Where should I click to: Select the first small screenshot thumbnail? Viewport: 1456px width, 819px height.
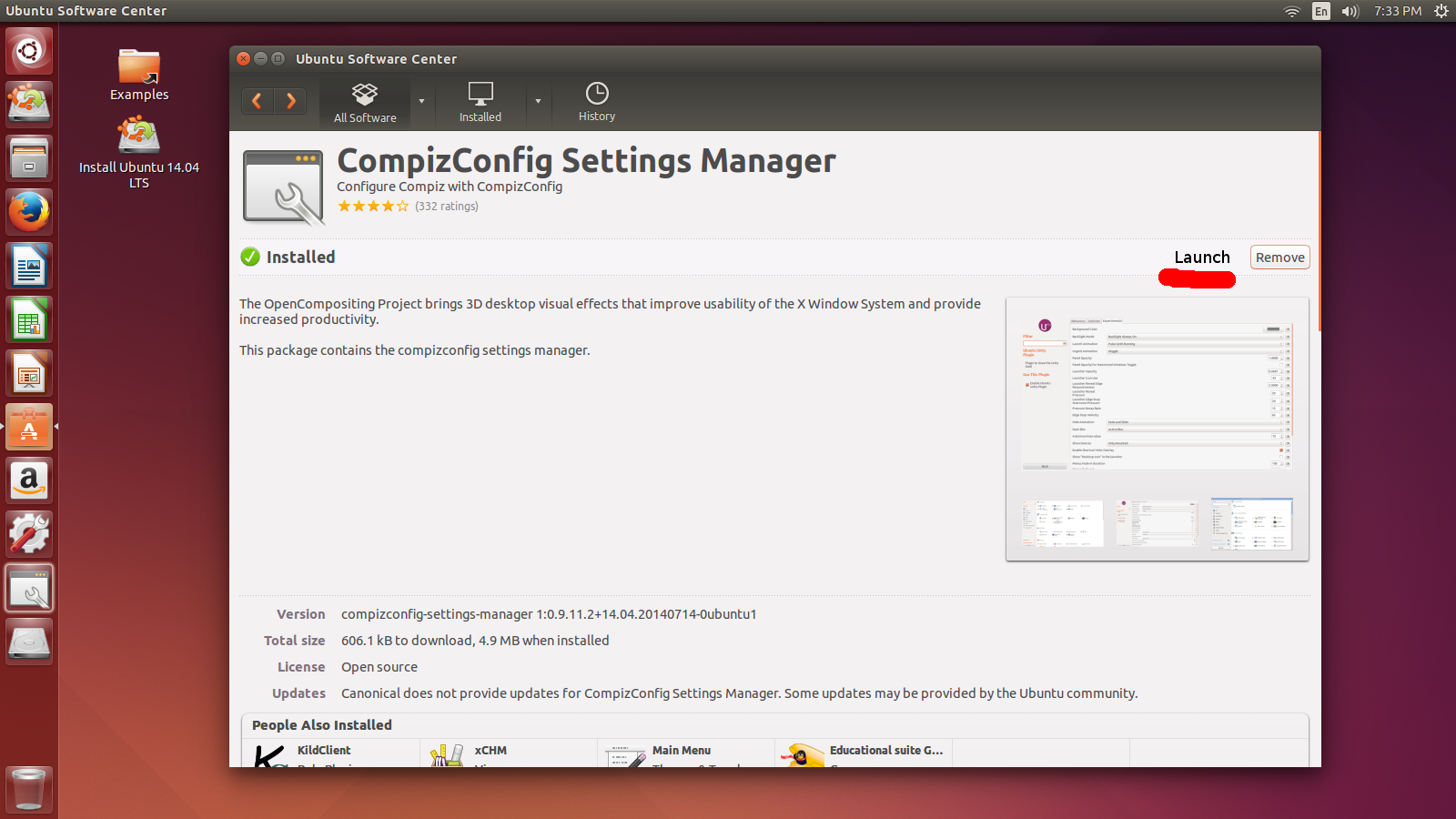pos(1062,523)
